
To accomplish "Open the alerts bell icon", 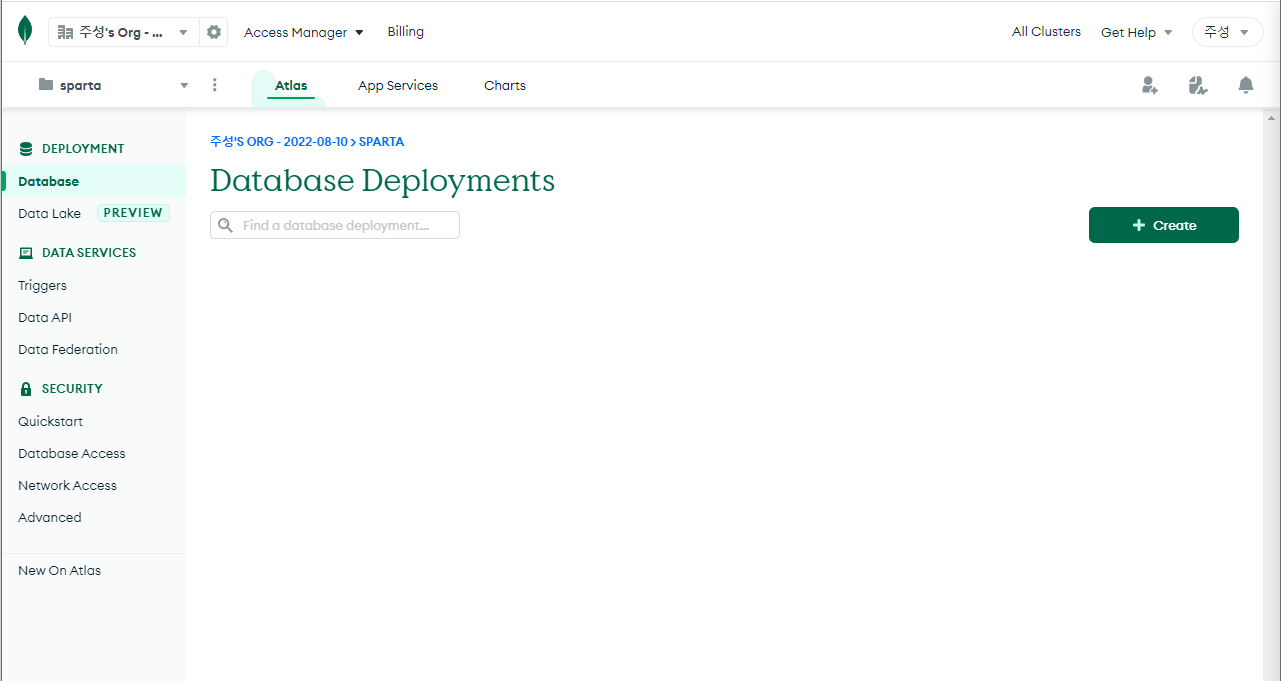I will 1246,85.
